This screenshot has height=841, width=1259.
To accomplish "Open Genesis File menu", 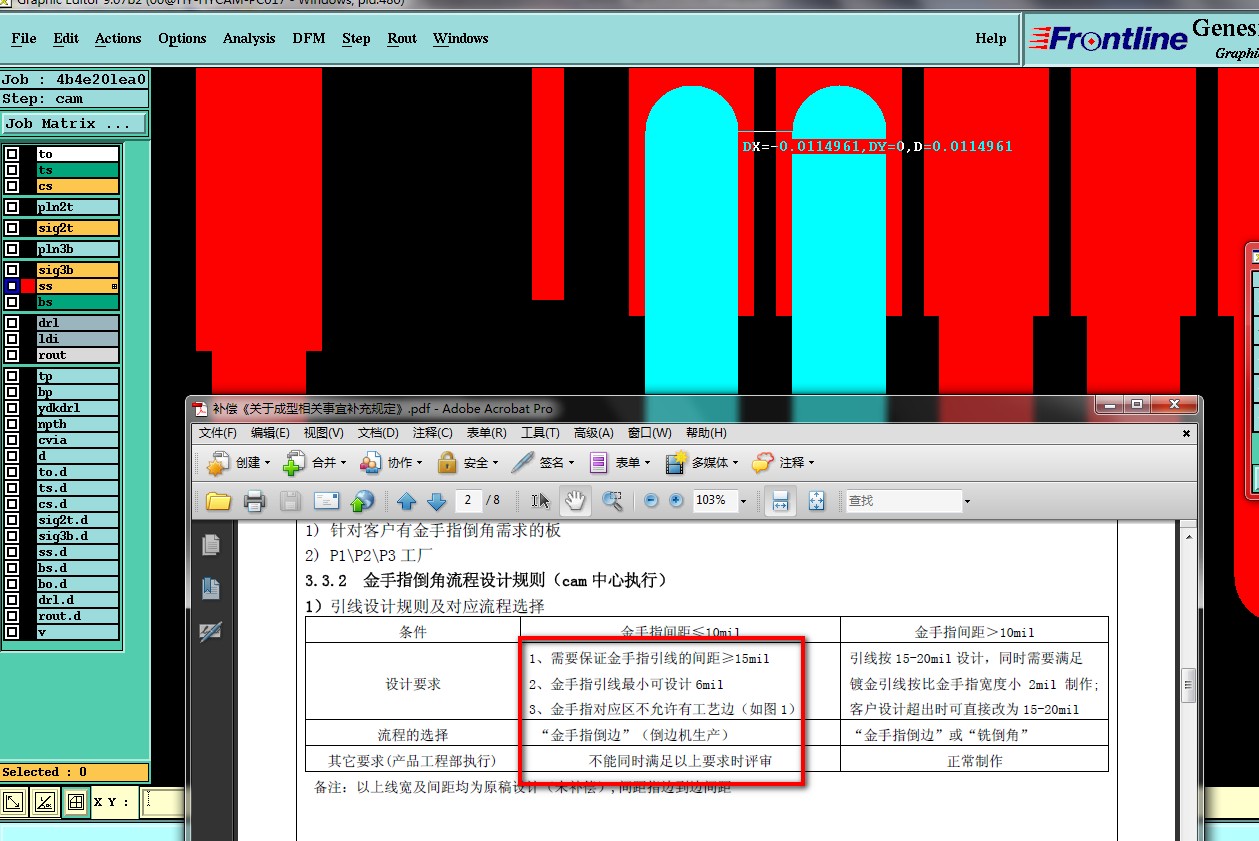I will tap(24, 39).
